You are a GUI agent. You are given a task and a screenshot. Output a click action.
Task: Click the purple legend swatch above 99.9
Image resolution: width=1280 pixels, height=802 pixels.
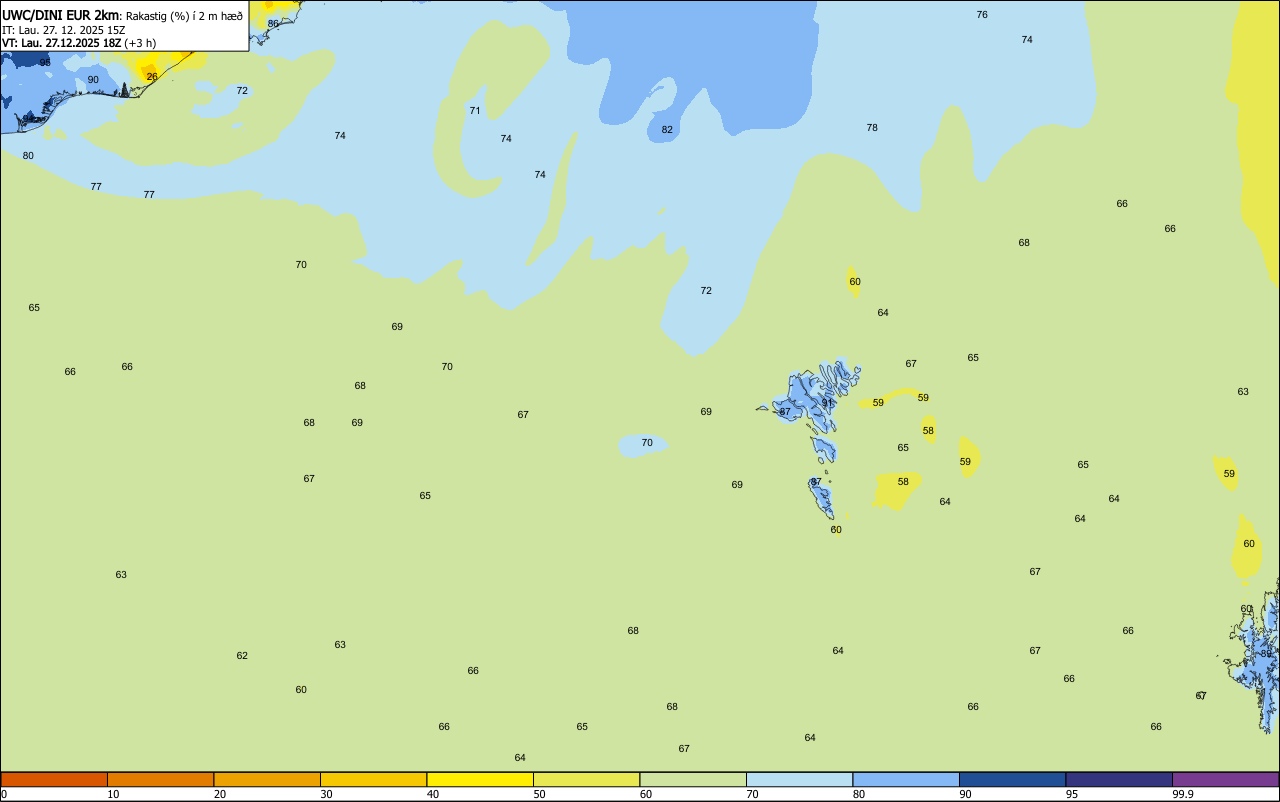click(1225, 779)
